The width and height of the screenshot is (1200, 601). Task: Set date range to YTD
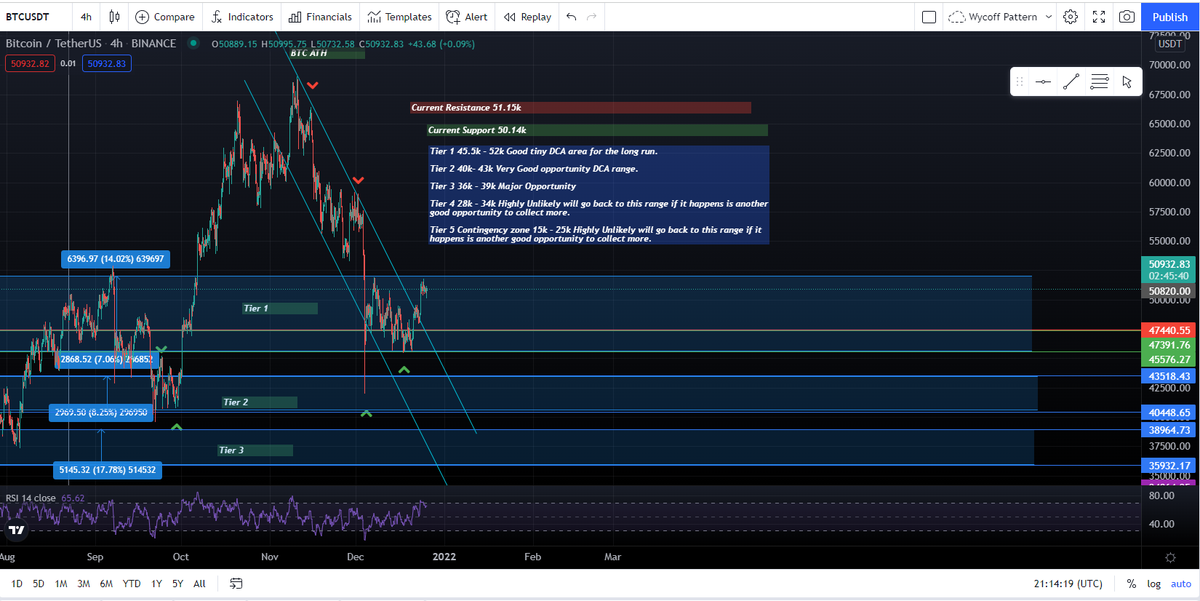point(131,583)
